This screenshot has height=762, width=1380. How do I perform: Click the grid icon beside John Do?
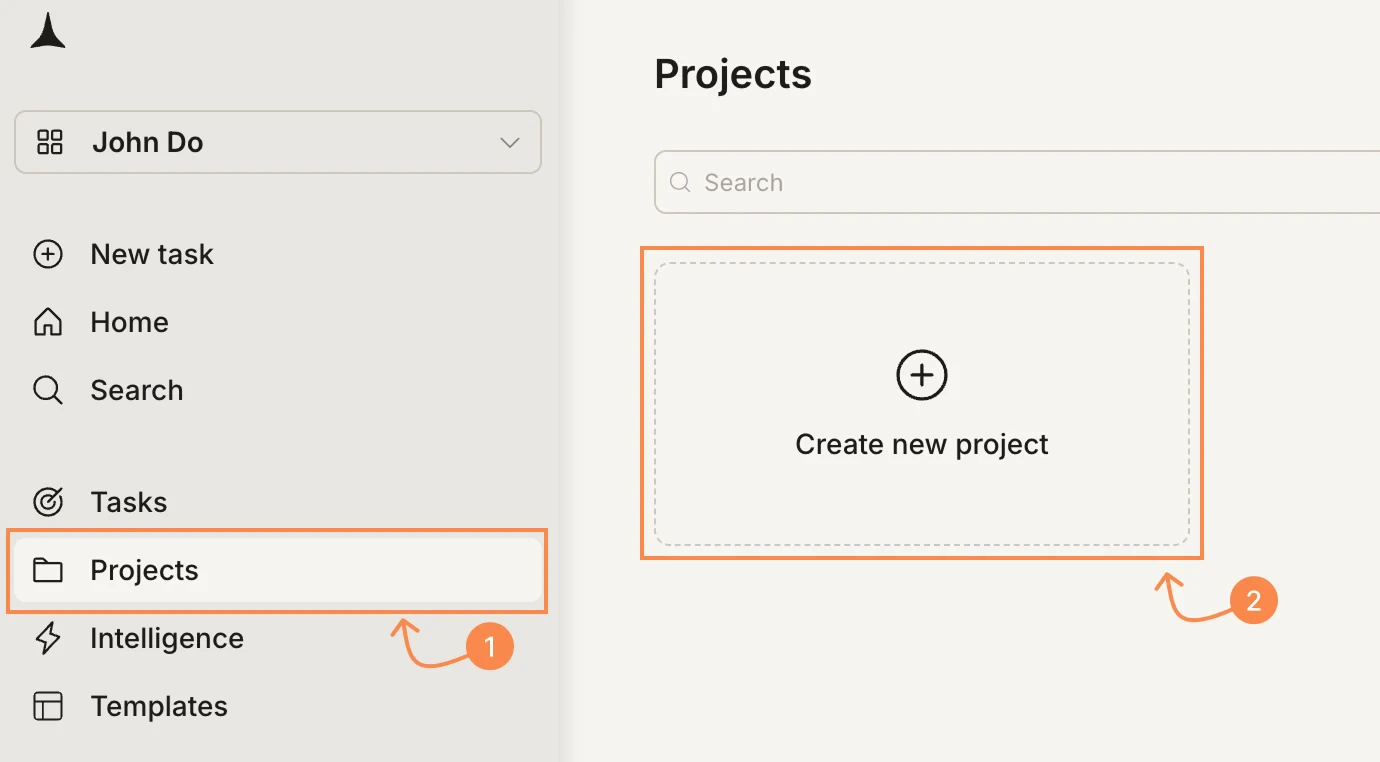49,142
